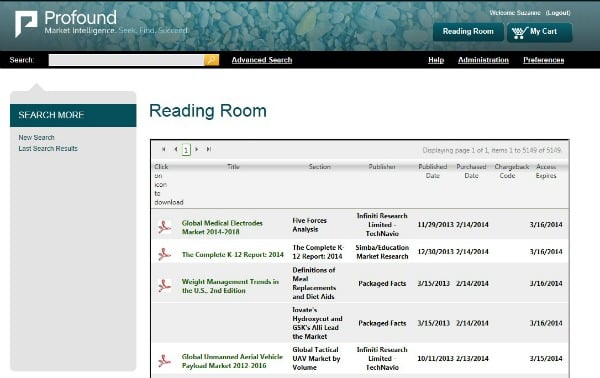Open the Preferences menu link
The width and height of the screenshot is (600, 378).
543,60
